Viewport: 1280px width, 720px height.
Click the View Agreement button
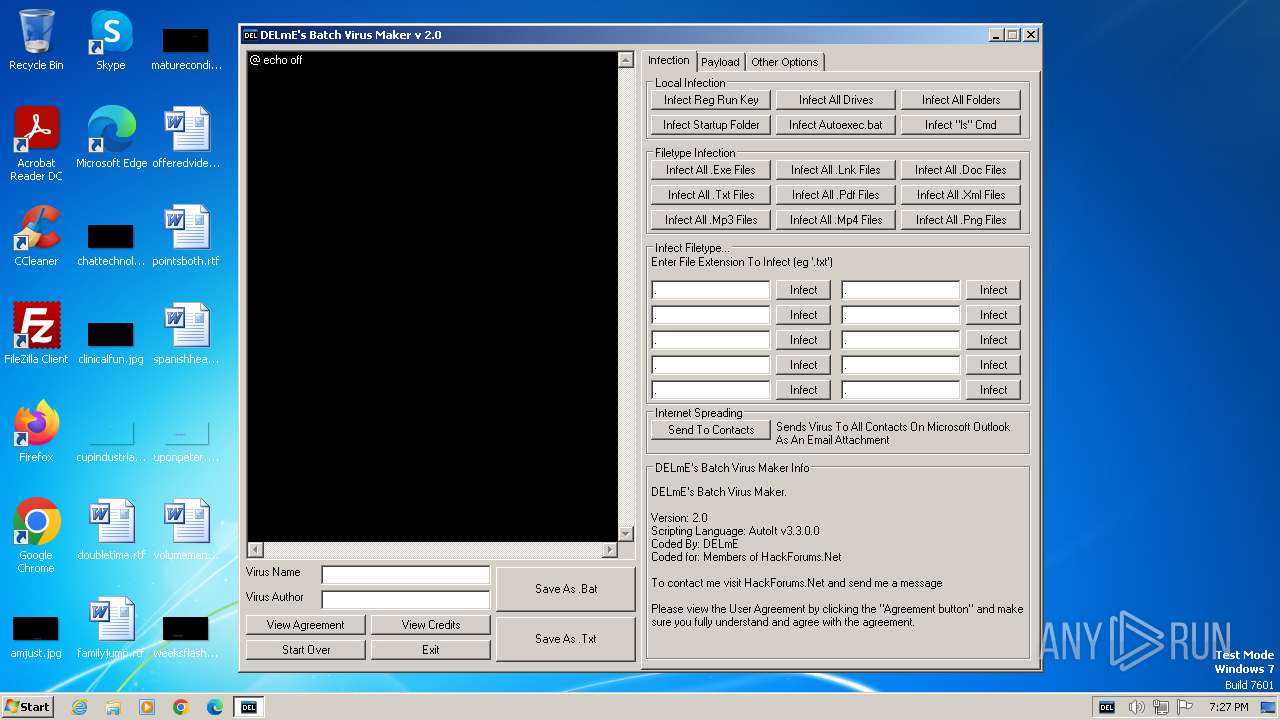point(305,625)
